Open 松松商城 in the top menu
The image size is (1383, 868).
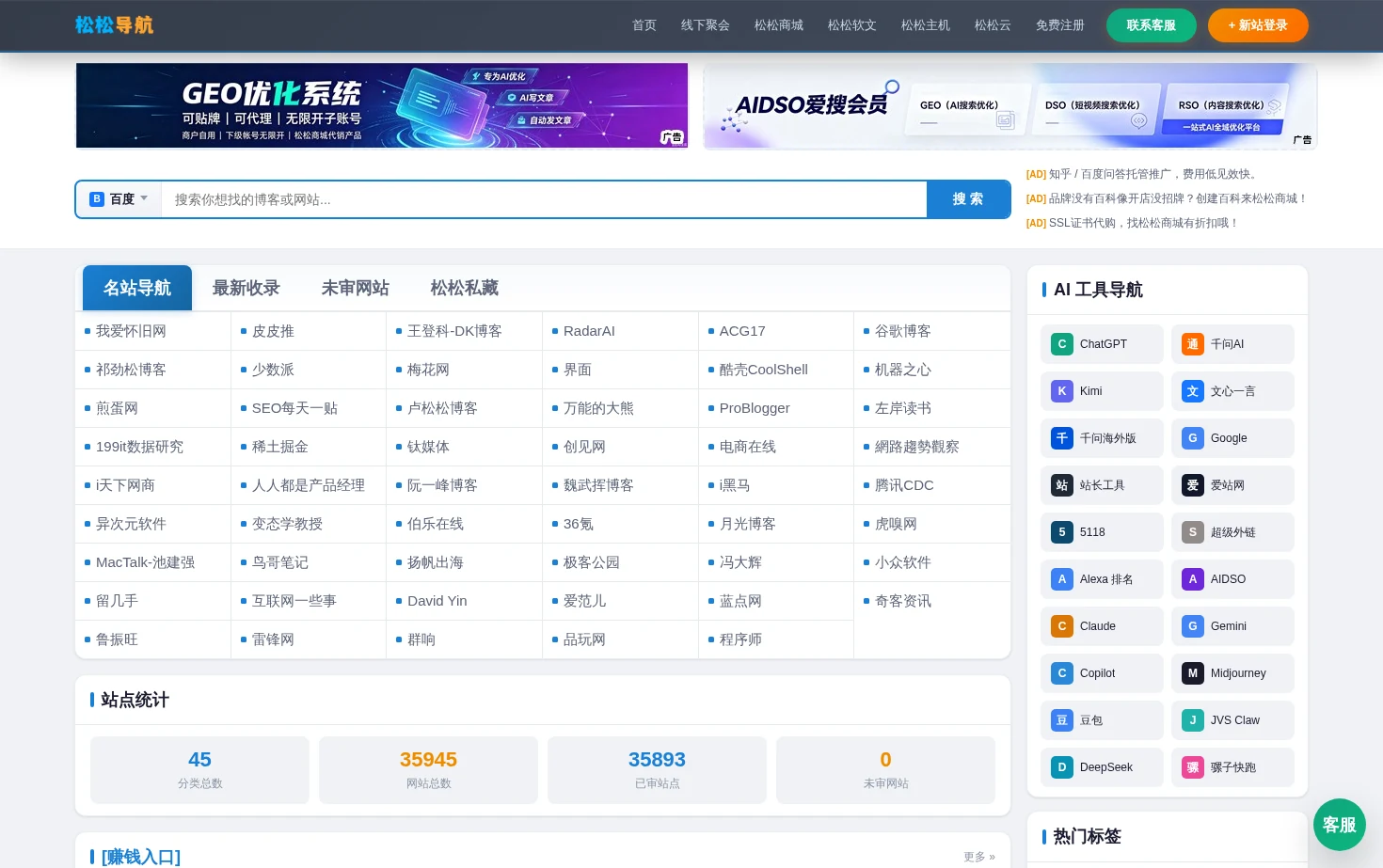click(779, 25)
